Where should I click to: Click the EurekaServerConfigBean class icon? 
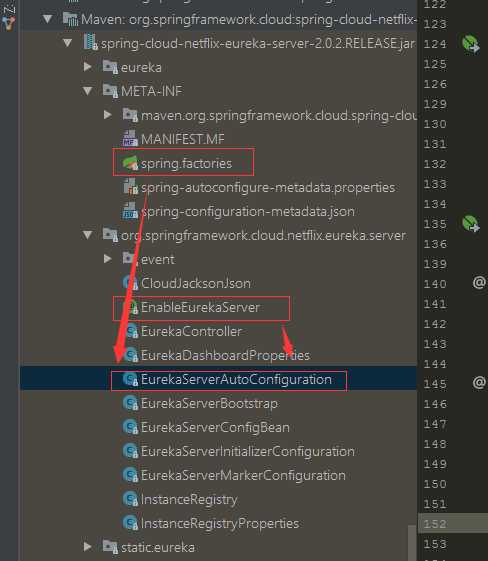[130, 427]
